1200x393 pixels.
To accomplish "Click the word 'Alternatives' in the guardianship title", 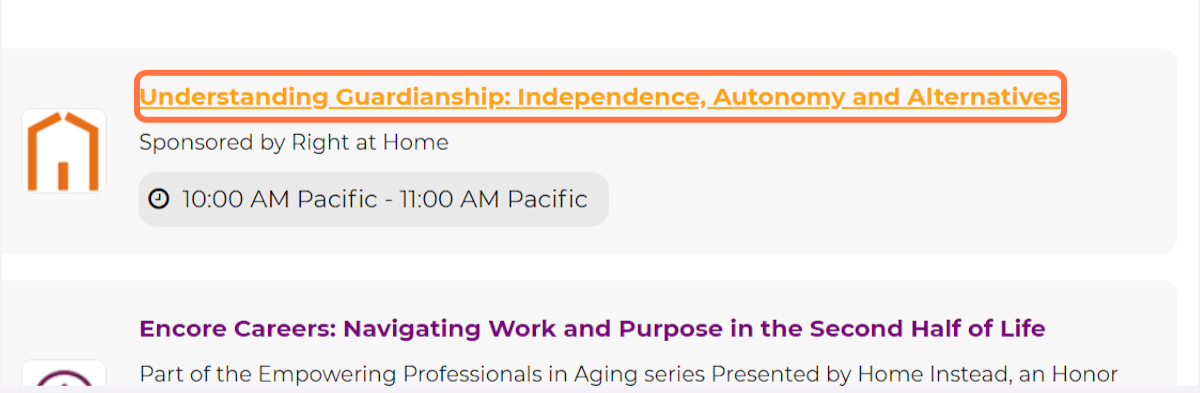I will [983, 97].
